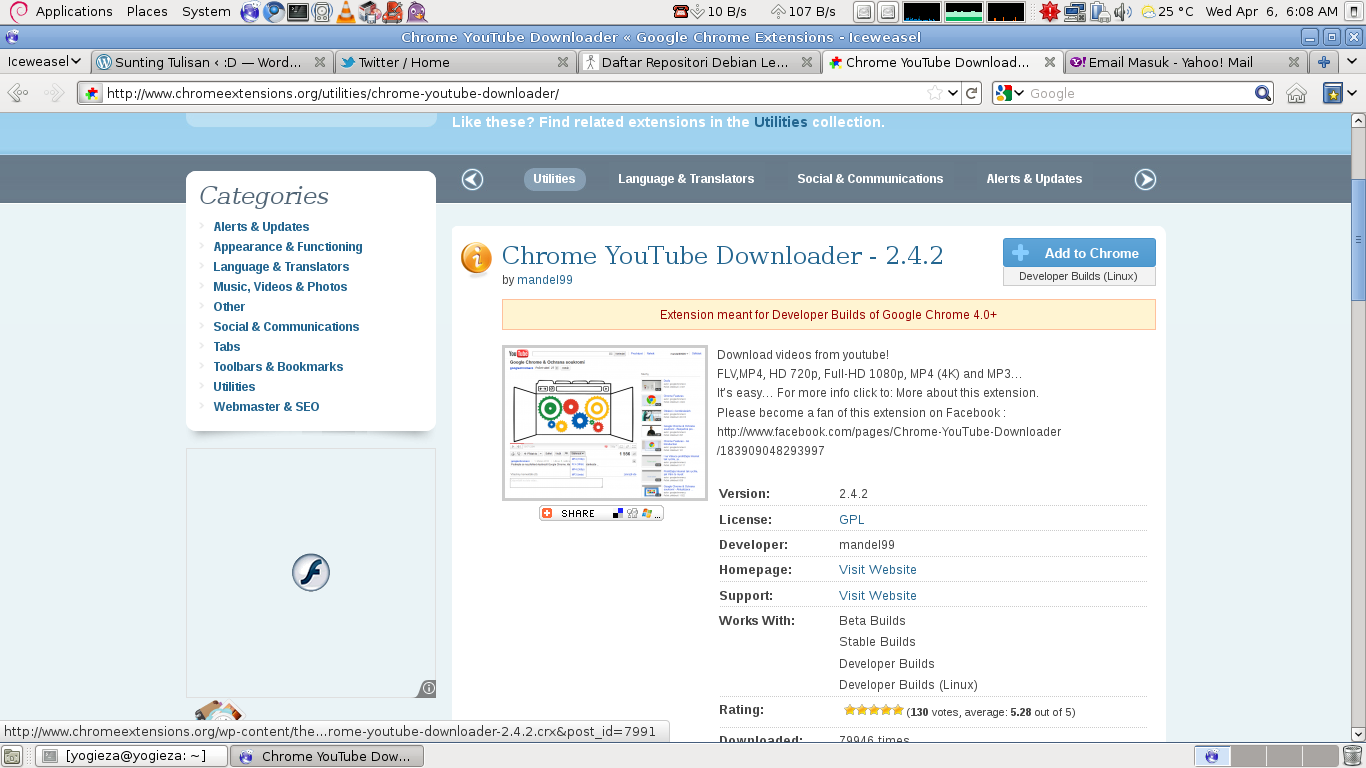
Task: Click the five-star rating stars
Action: 874,710
